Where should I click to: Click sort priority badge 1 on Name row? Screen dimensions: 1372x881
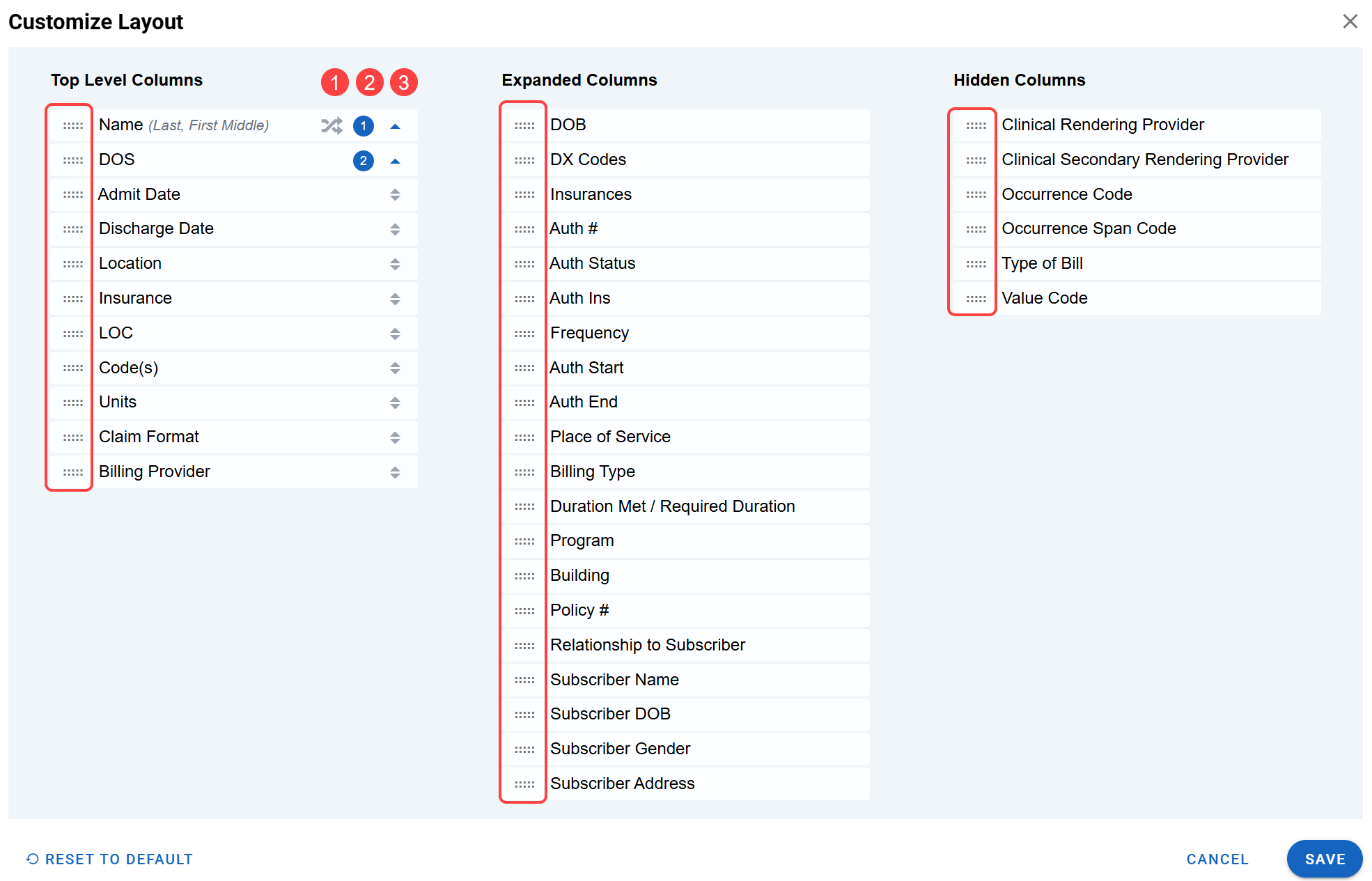363,126
